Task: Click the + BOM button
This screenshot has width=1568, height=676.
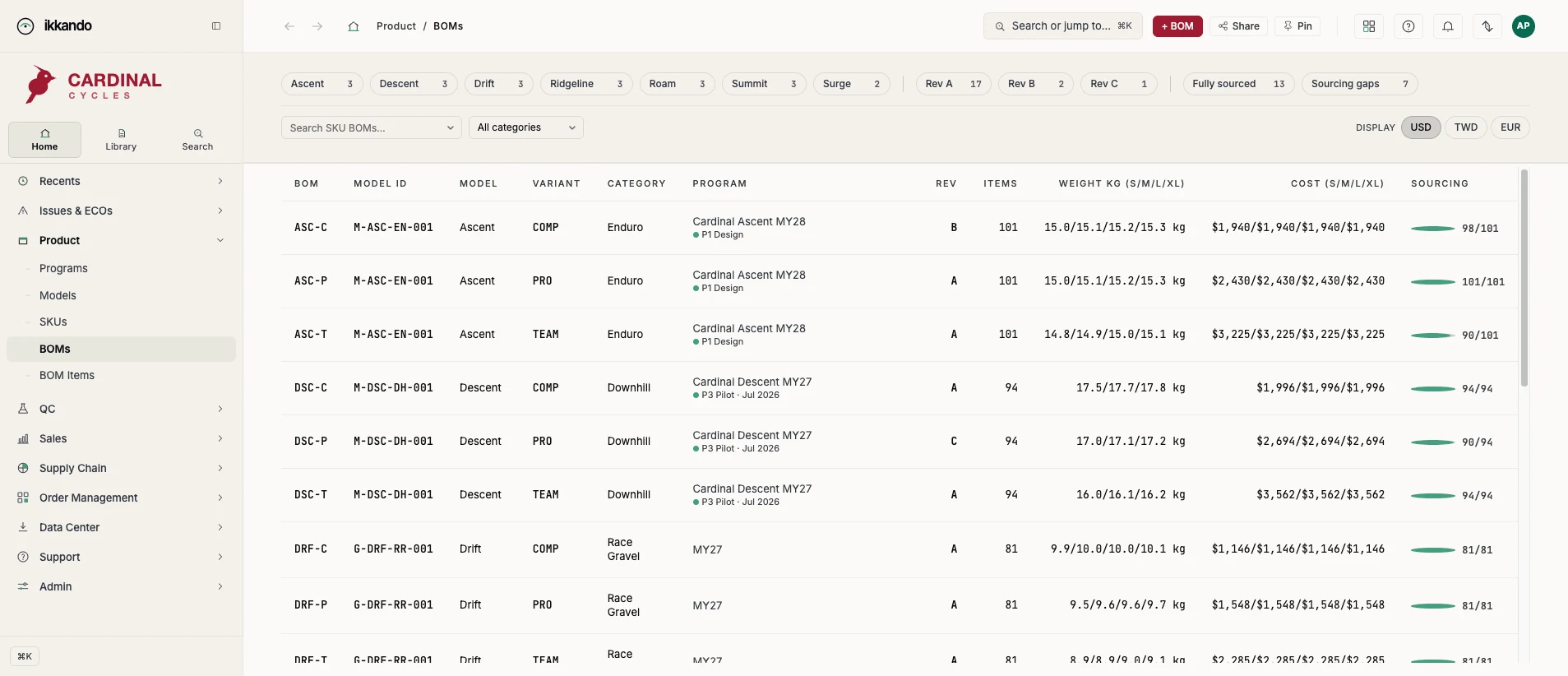Action: [1177, 26]
